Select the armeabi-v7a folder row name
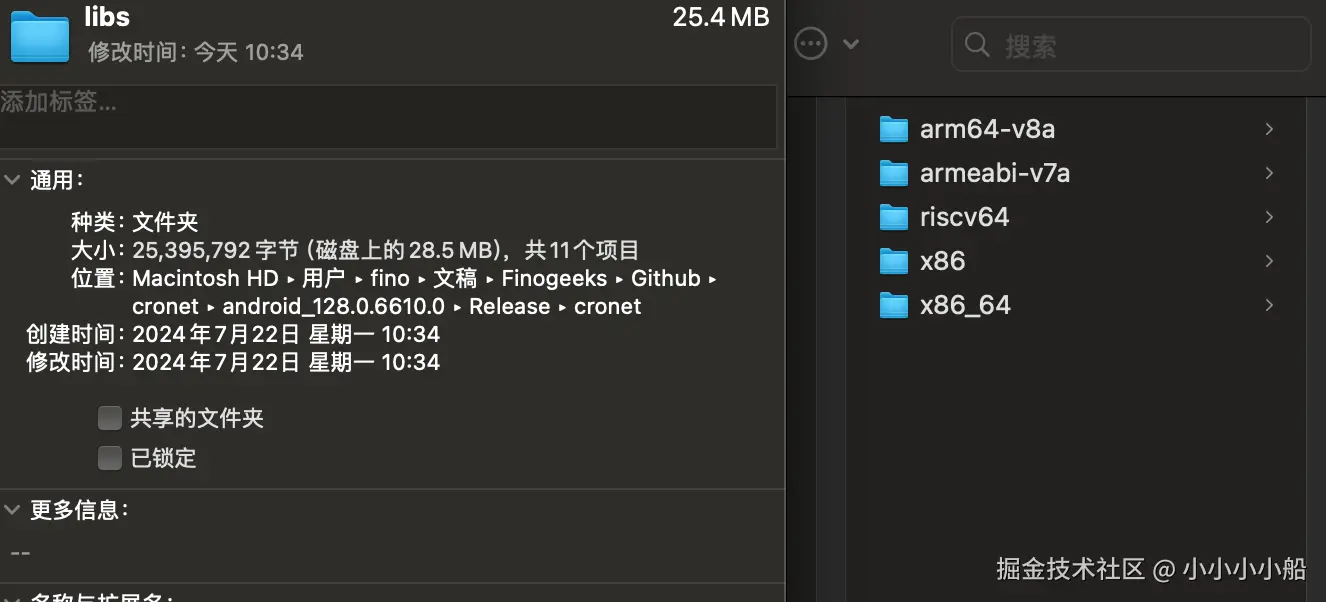Image resolution: width=1326 pixels, height=602 pixels. [994, 173]
